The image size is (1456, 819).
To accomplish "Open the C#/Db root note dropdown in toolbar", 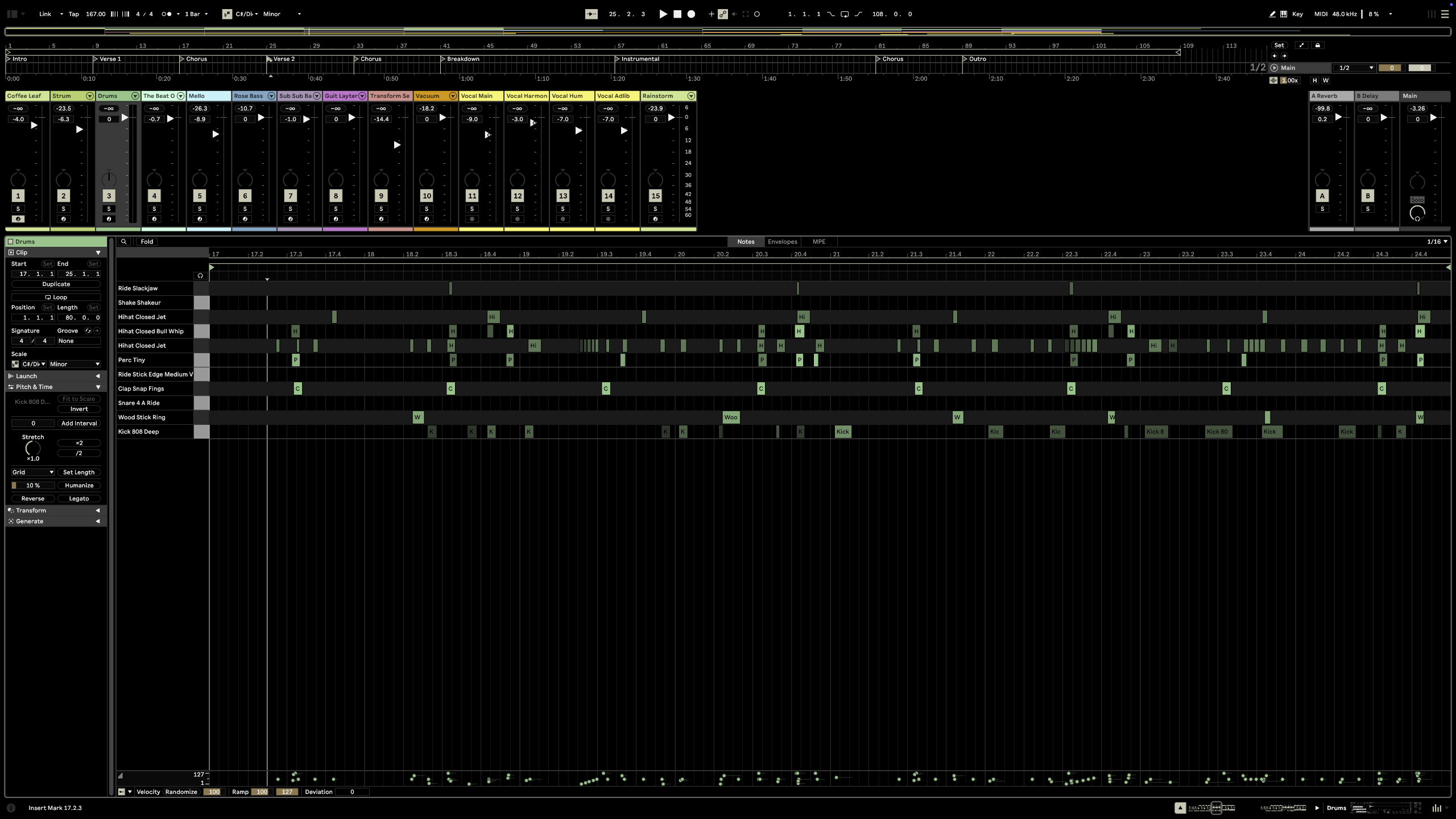I will coord(246,14).
